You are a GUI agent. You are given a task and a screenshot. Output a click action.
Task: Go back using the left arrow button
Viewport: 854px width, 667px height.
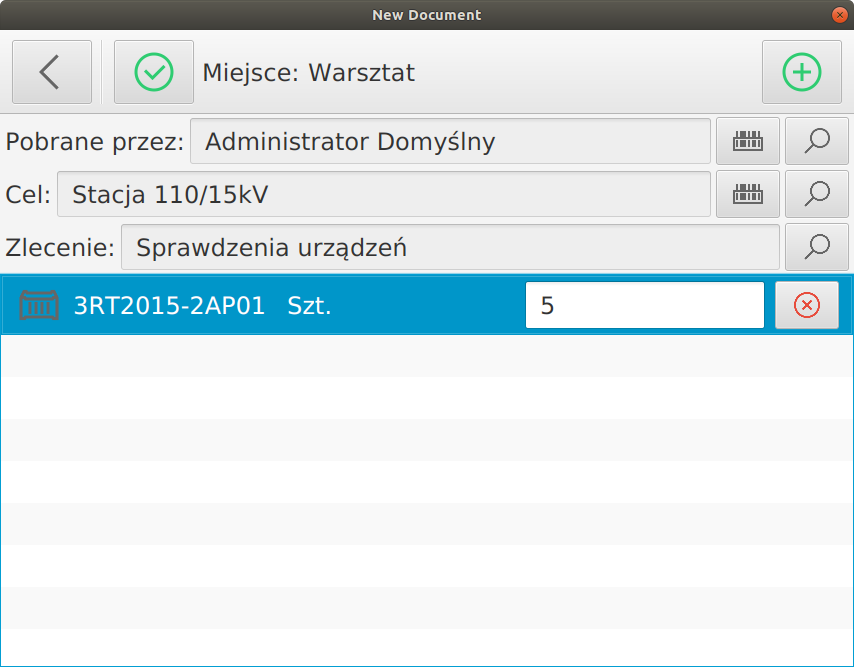click(52, 72)
